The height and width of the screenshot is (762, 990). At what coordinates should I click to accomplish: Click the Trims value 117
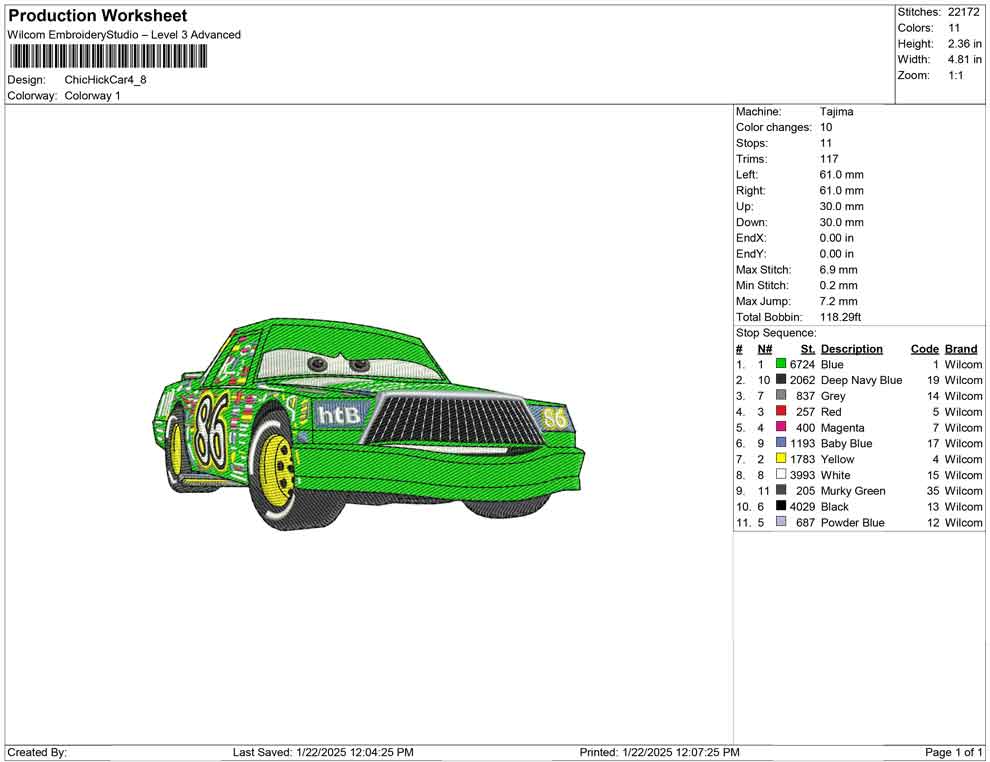tap(829, 159)
